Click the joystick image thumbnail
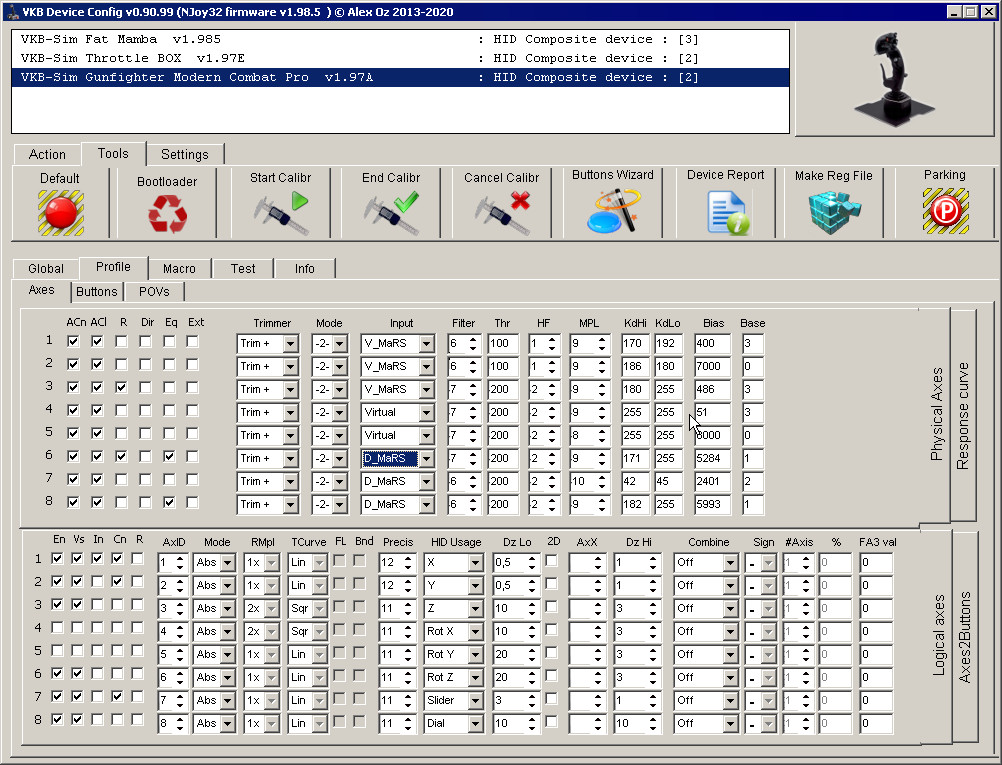The height and width of the screenshot is (765, 1002). (895, 79)
